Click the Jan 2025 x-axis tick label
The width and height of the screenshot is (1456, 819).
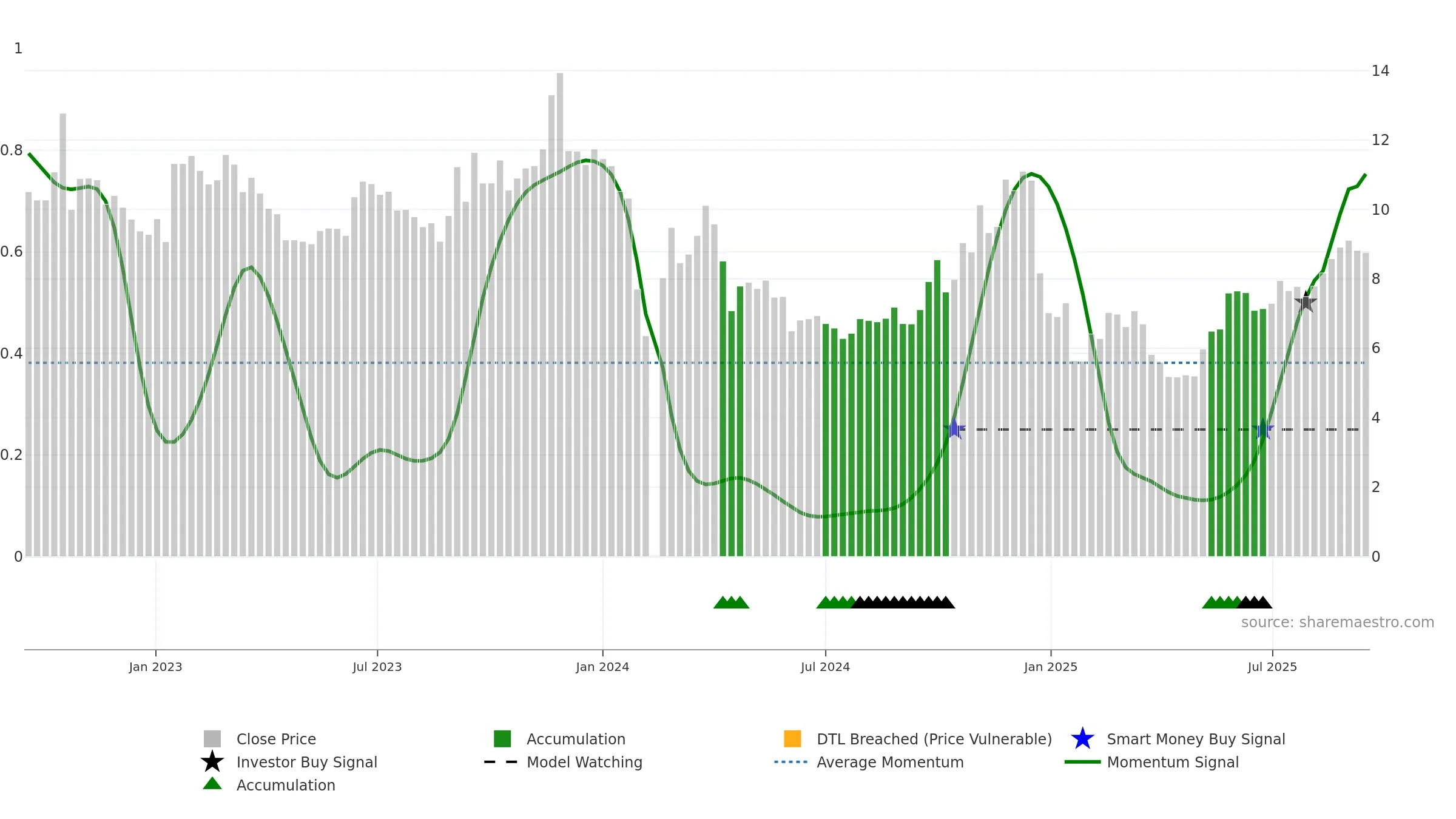tap(1051, 667)
